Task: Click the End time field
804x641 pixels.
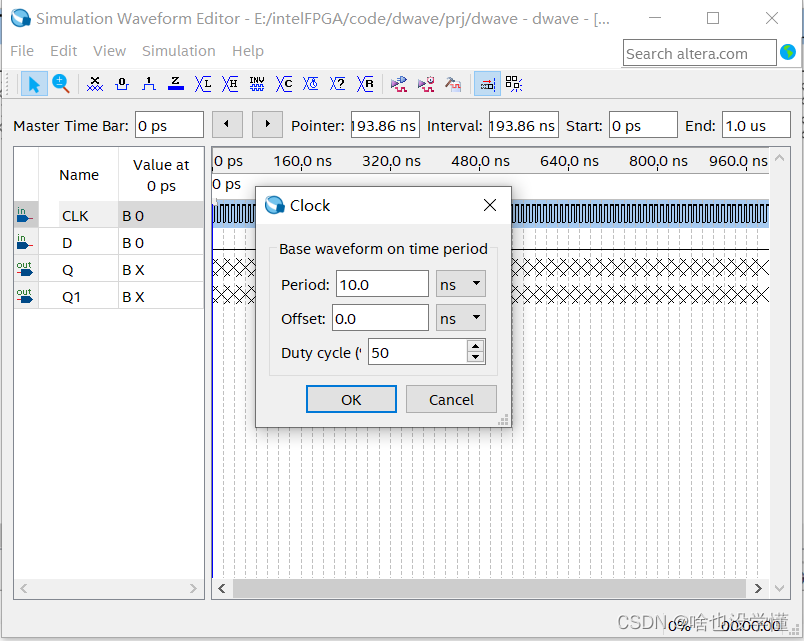Action: [x=756, y=125]
